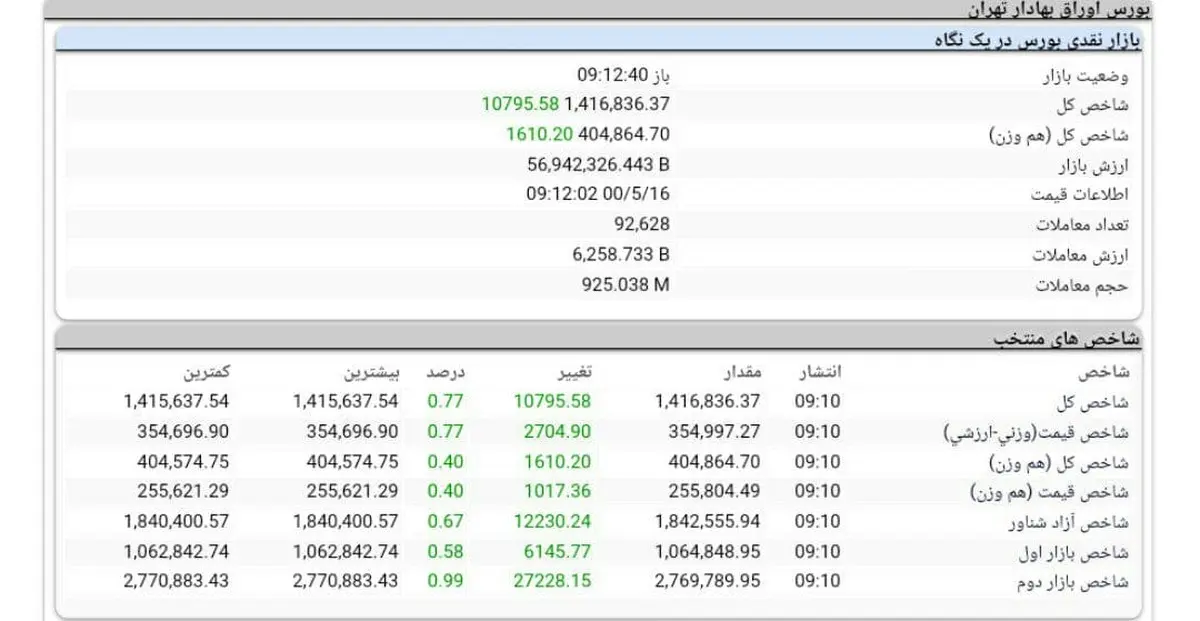Click the 'مقدار' column header

(x=743, y=372)
